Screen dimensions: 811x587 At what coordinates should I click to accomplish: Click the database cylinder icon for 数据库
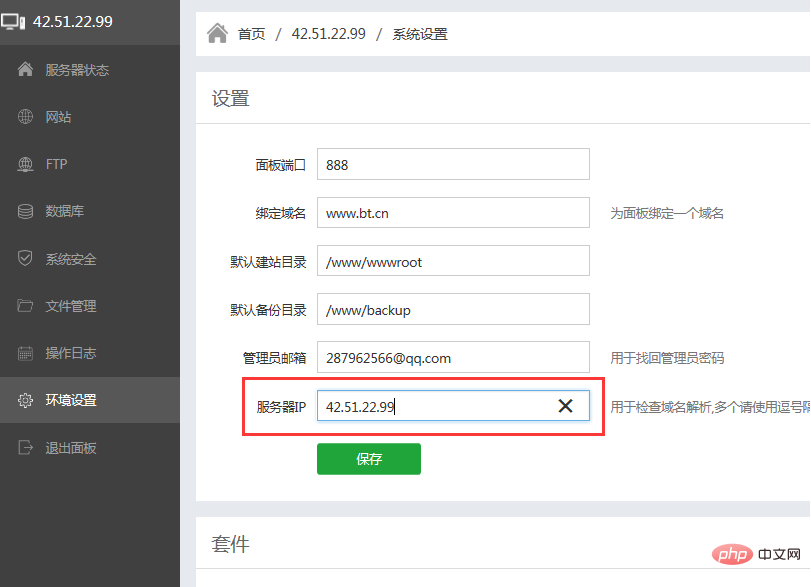25,212
